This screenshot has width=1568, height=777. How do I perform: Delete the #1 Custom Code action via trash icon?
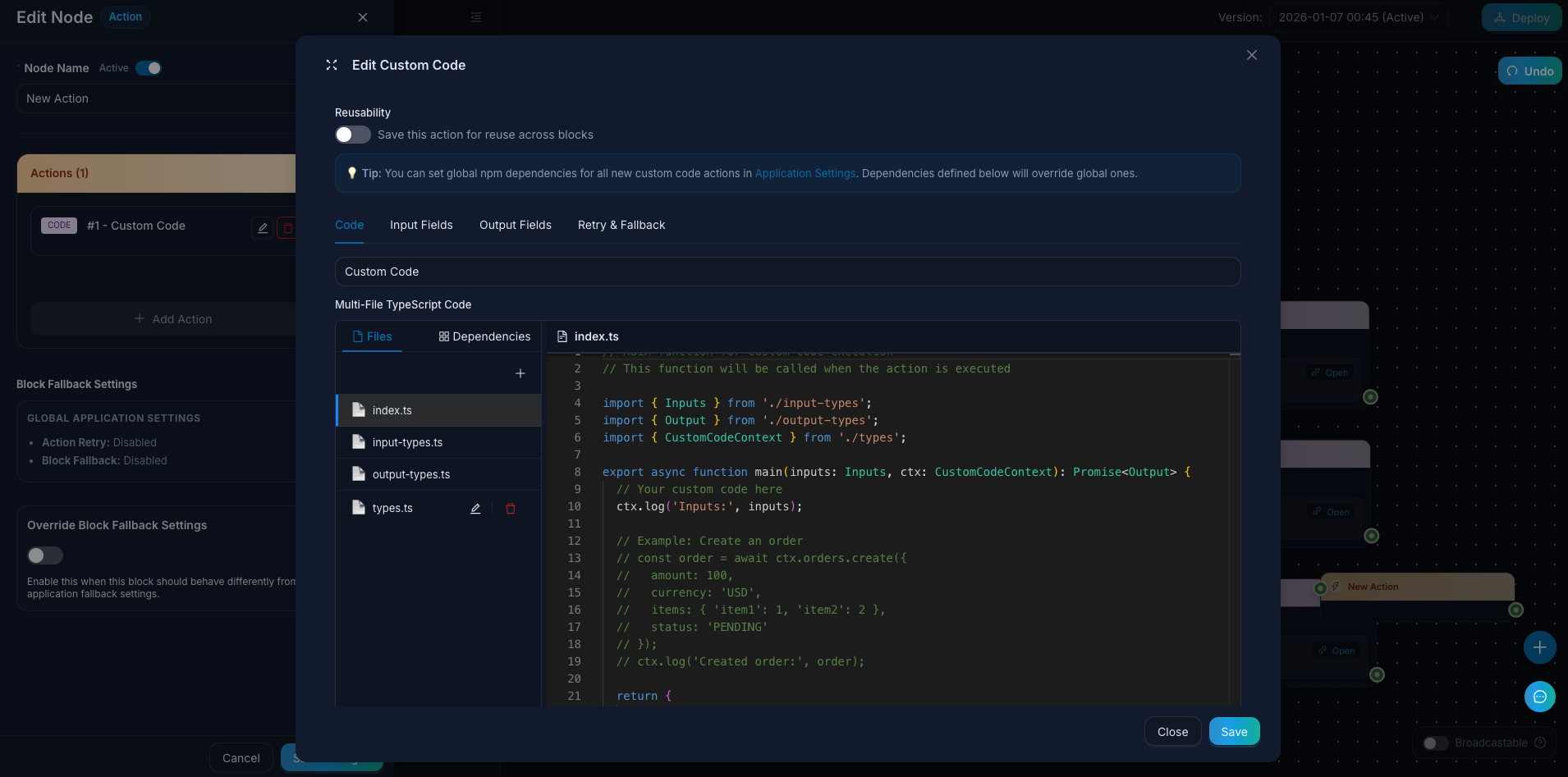pyautogui.click(x=288, y=227)
